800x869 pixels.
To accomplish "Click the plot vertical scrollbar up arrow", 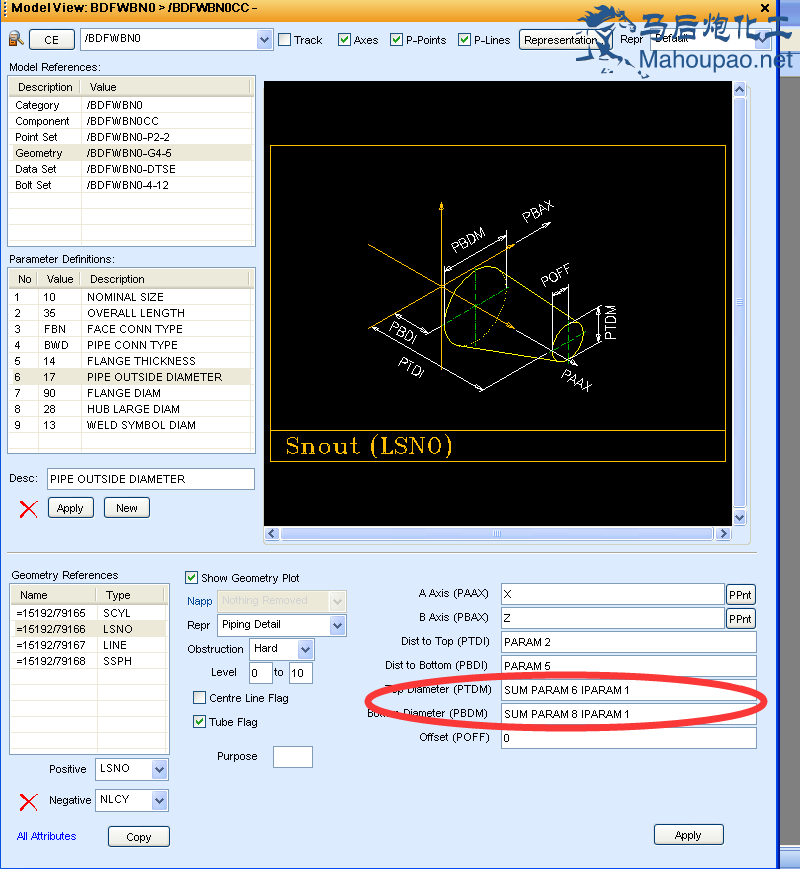I will pyautogui.click(x=740, y=89).
